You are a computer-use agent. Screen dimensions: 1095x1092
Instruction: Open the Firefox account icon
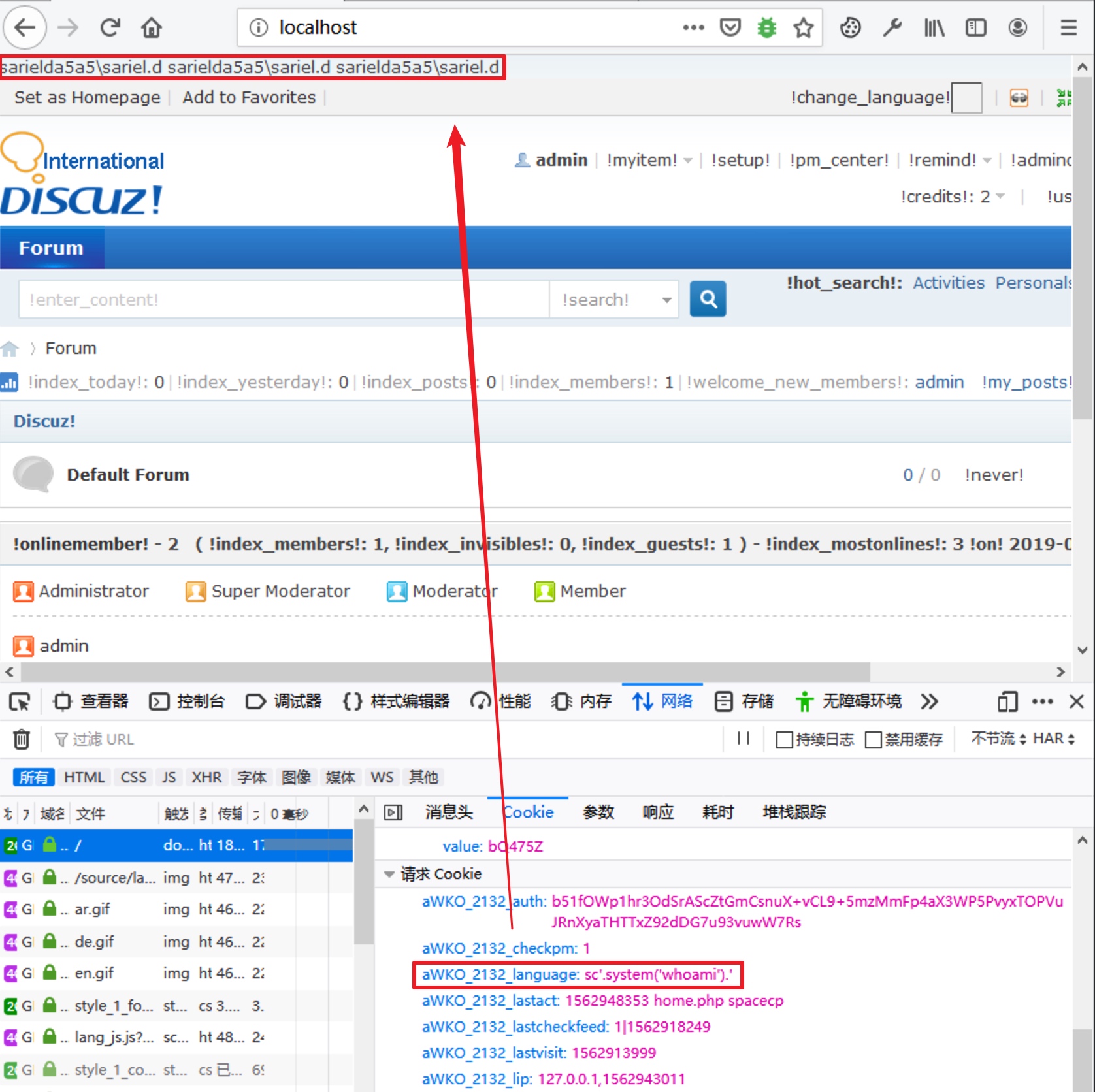[x=1017, y=27]
